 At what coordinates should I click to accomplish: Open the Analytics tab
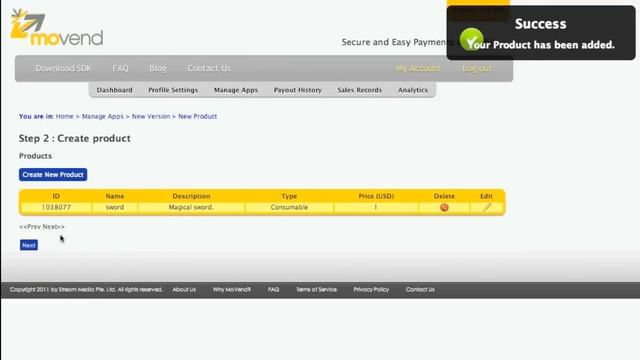[x=413, y=90]
